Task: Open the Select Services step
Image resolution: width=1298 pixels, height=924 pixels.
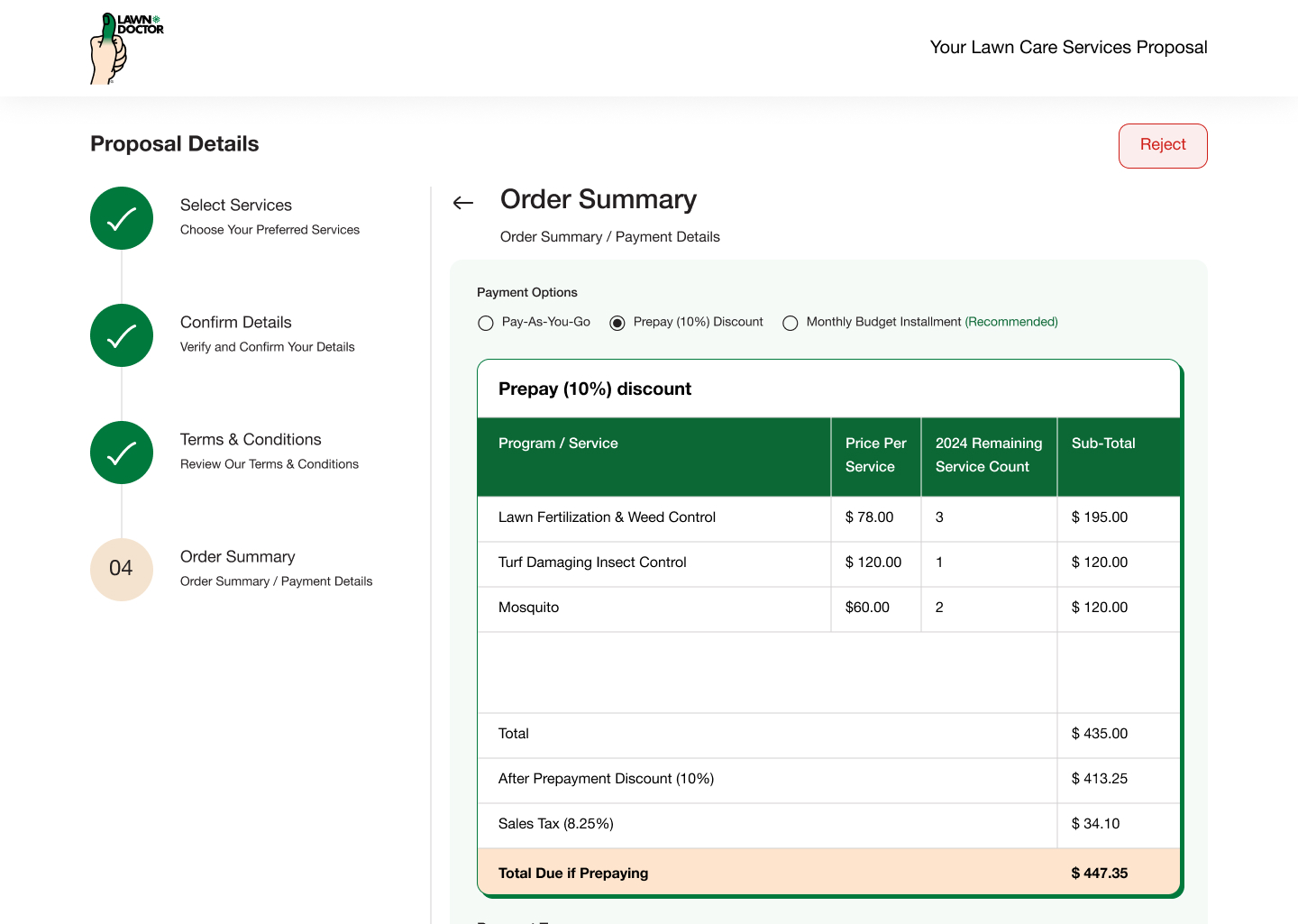Action: [x=236, y=206]
